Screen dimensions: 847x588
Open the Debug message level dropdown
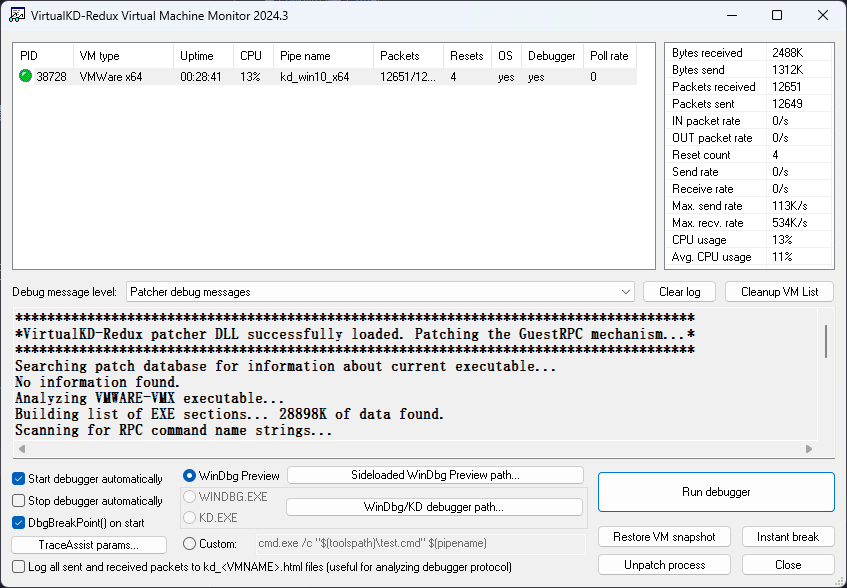(380, 292)
